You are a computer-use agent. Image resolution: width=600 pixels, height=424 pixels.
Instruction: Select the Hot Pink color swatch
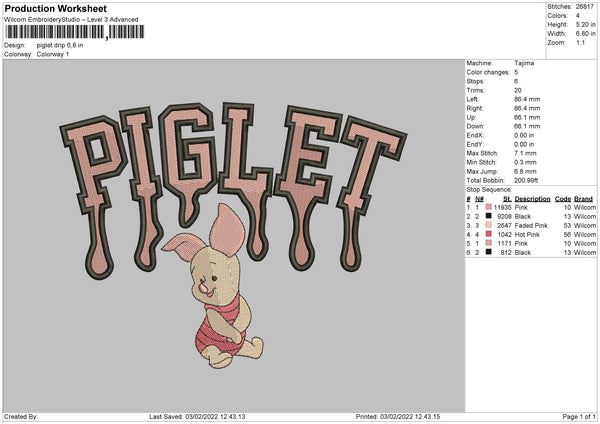tap(488, 234)
